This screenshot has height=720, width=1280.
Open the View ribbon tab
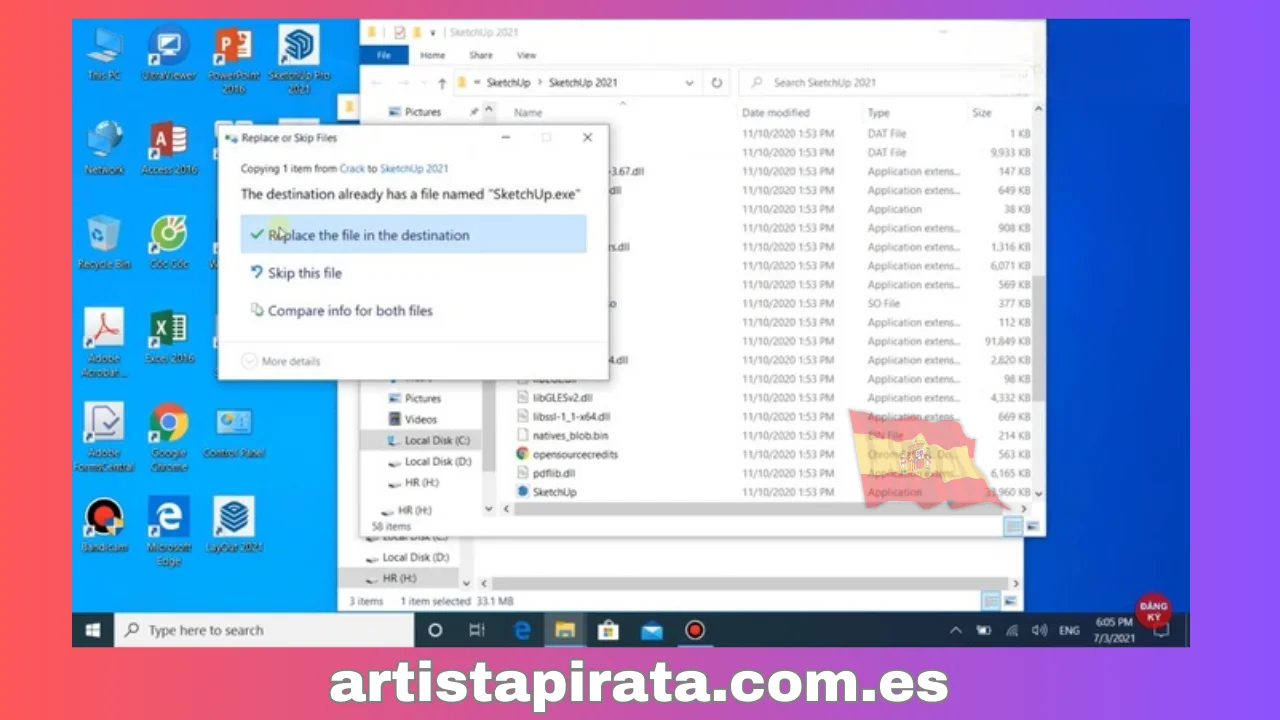(x=526, y=55)
